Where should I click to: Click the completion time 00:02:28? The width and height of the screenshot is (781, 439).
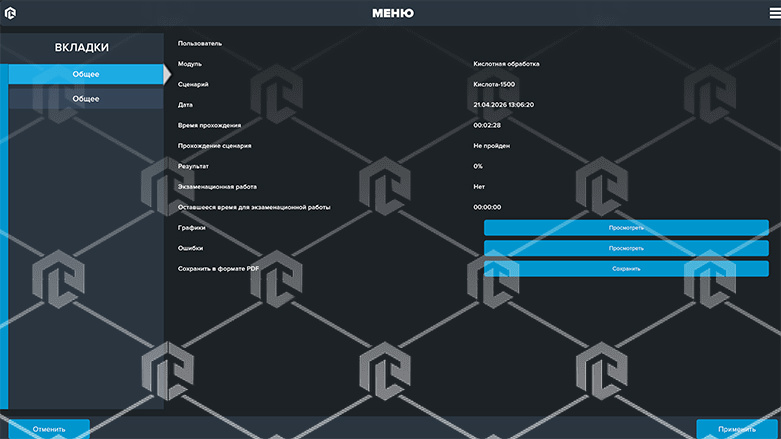click(x=487, y=125)
